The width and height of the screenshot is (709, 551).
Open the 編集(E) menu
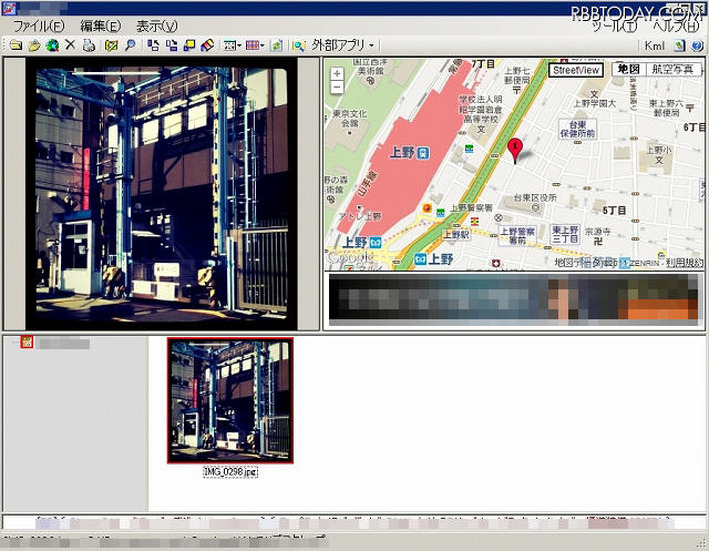pos(100,26)
